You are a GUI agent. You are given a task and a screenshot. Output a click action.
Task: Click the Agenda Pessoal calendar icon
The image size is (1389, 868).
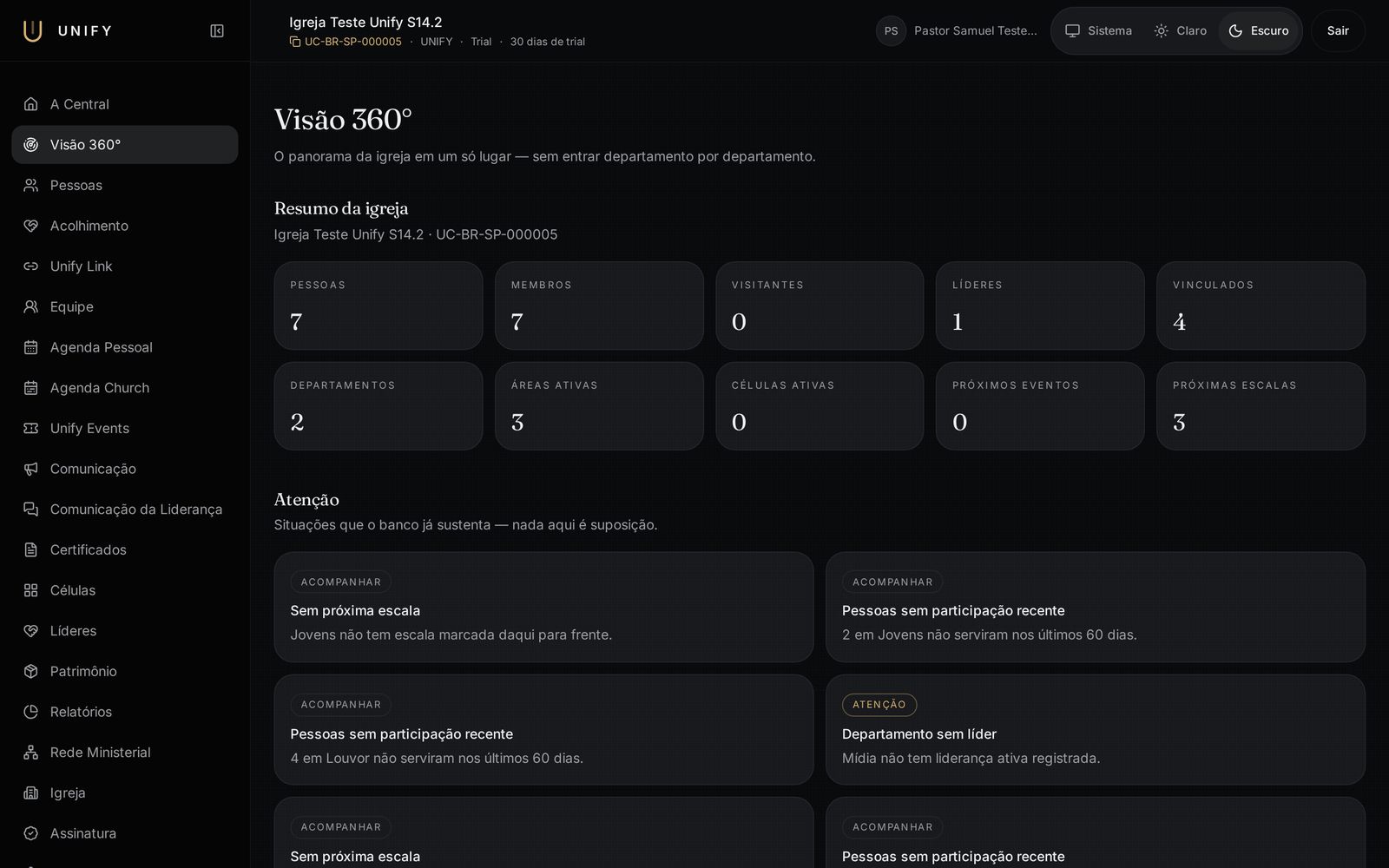[x=31, y=347]
